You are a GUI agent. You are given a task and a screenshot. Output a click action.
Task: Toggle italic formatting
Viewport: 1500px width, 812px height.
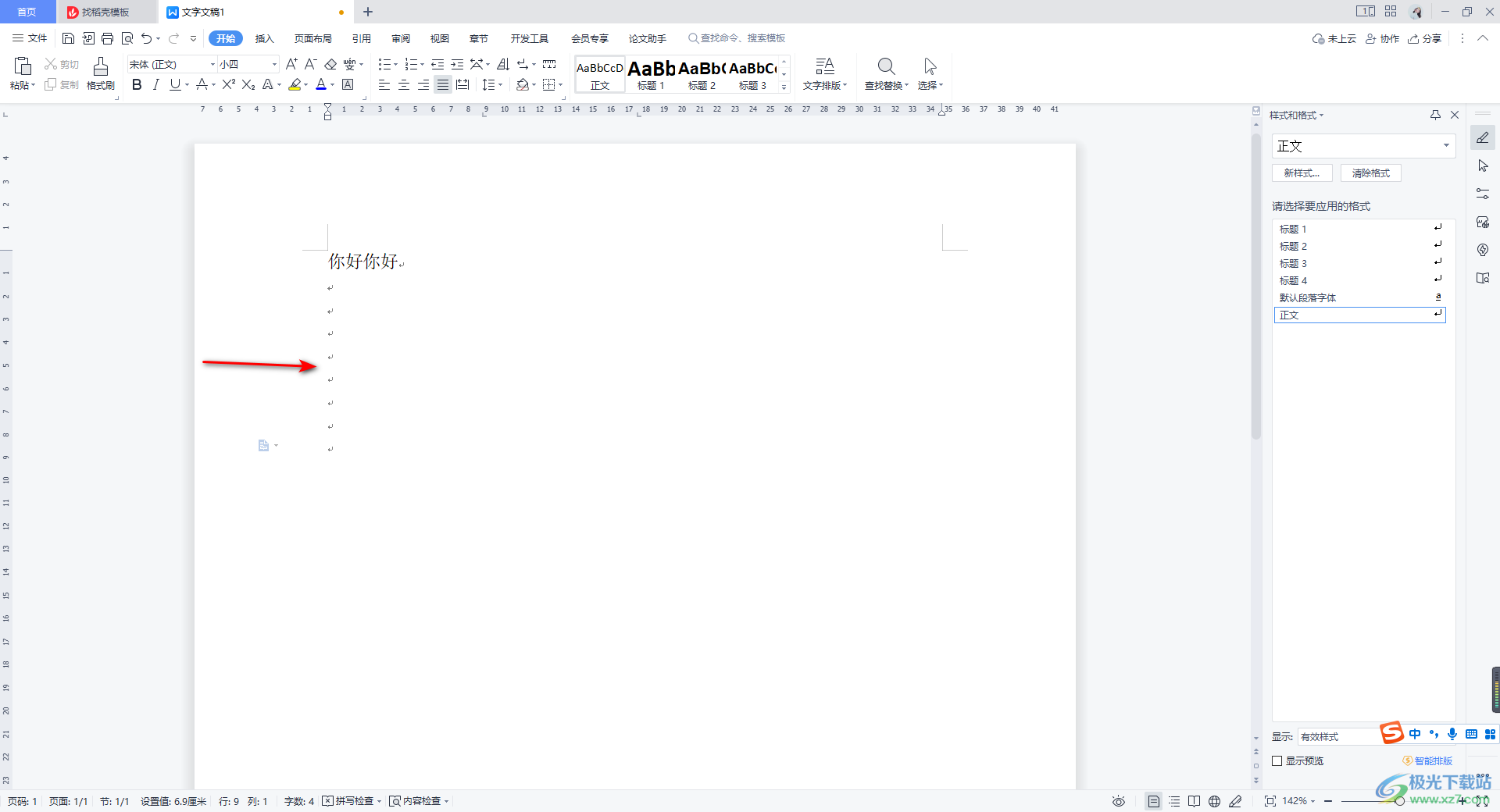coord(155,84)
